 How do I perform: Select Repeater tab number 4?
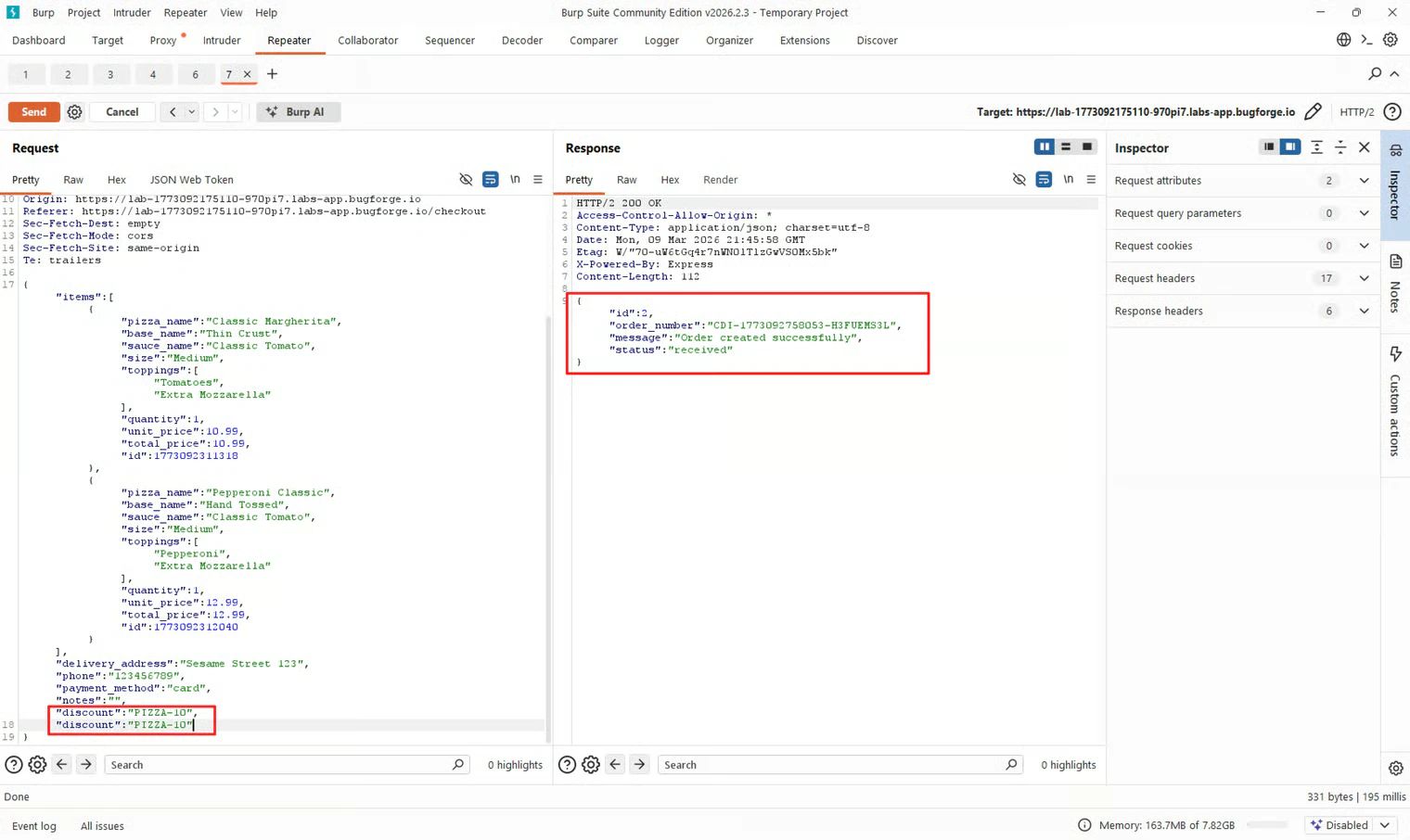[153, 74]
